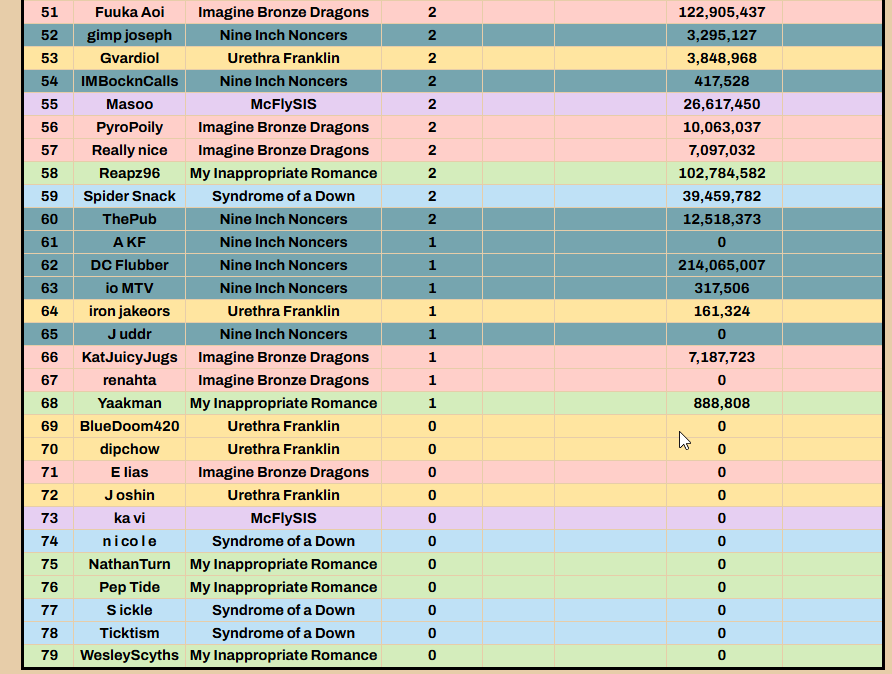
Task: Click Urethra Franklin in Gvardiol row
Action: tap(283, 58)
